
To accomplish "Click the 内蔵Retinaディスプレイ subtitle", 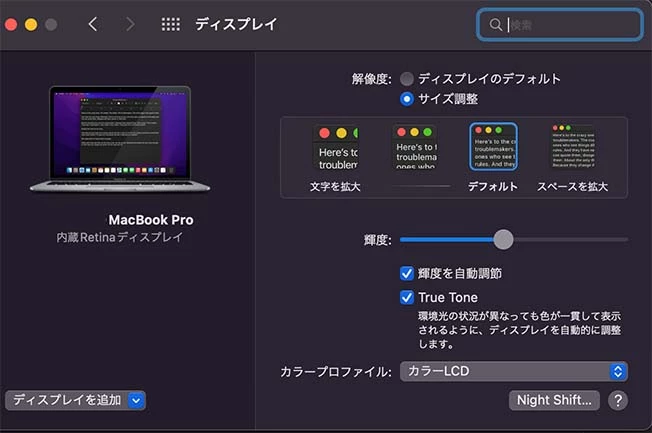I will click(119, 237).
